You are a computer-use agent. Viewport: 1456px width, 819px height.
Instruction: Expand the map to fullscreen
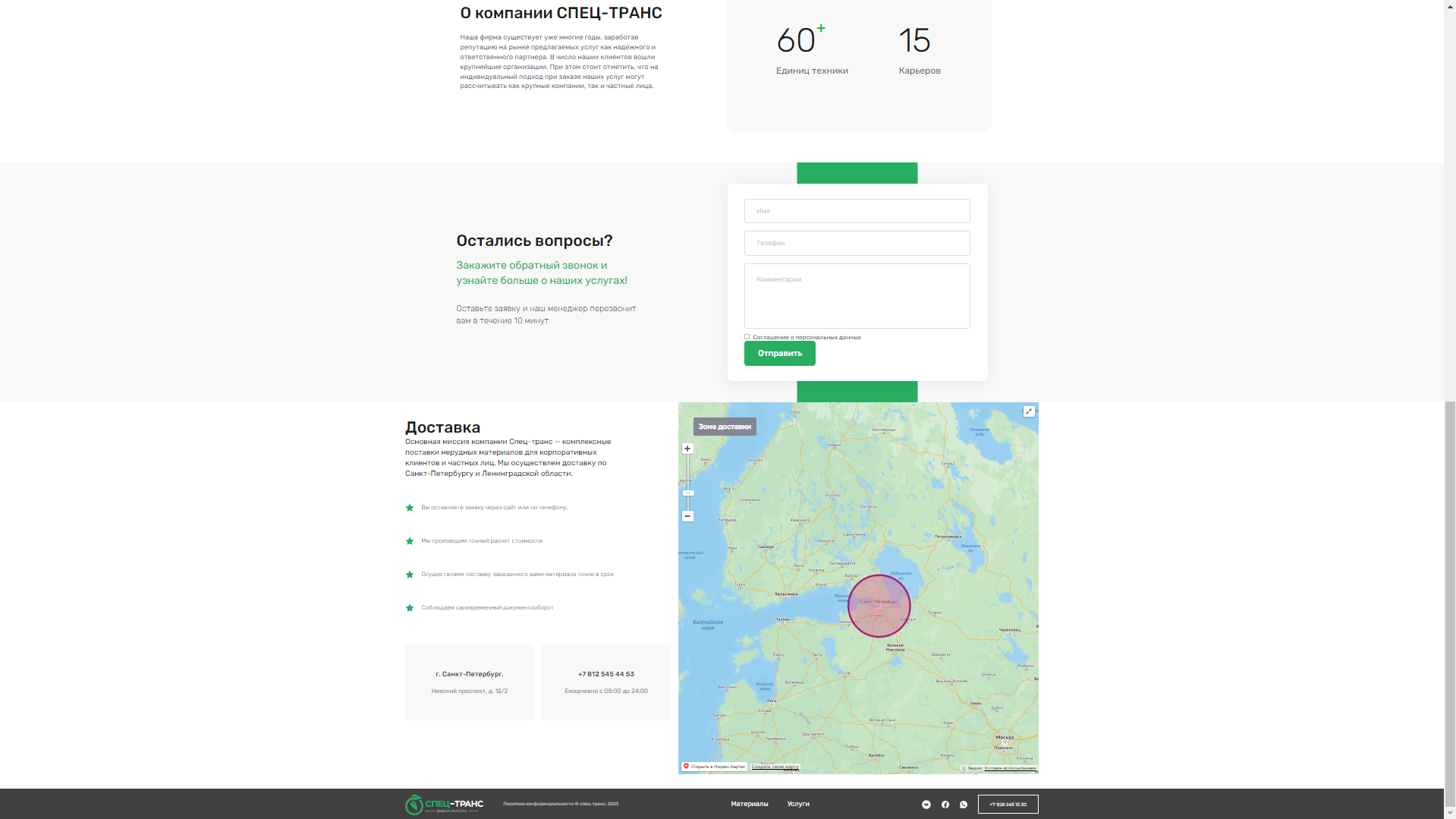click(1029, 411)
